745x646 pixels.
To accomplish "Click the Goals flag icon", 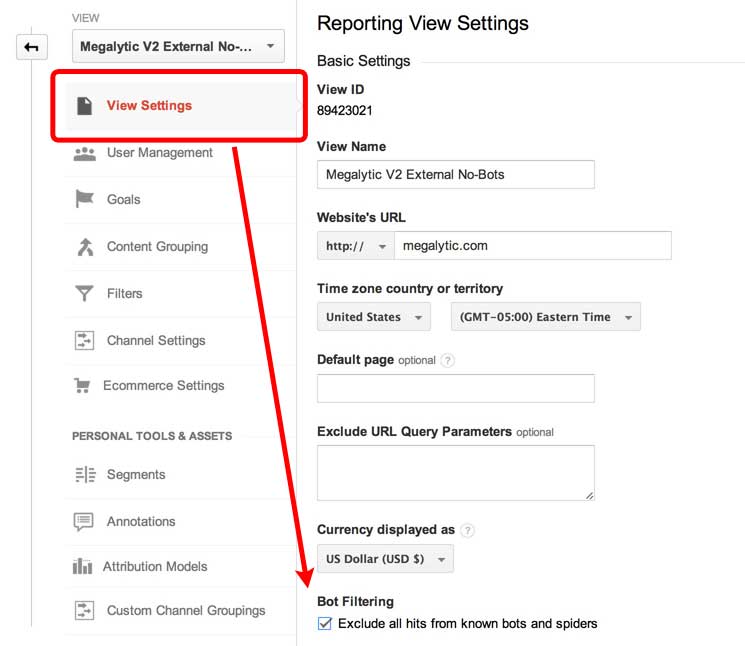I will pos(84,199).
